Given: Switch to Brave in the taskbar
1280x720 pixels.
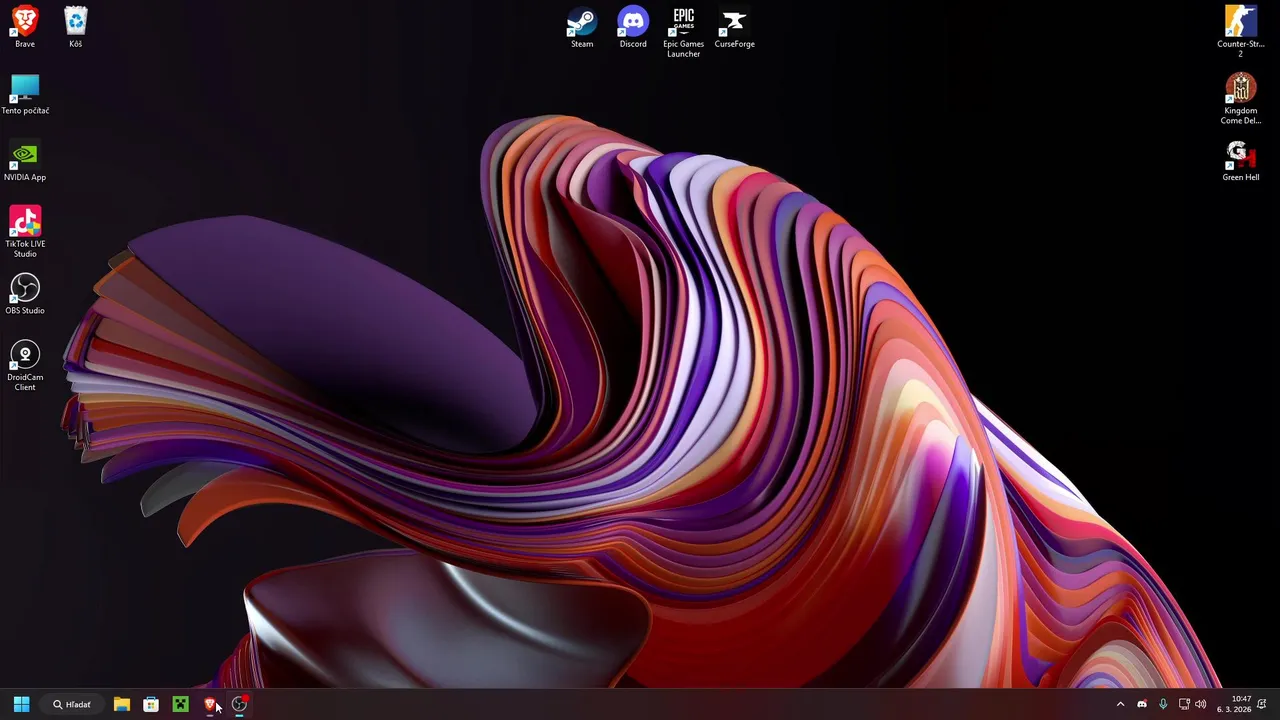Looking at the screenshot, I should click(210, 705).
